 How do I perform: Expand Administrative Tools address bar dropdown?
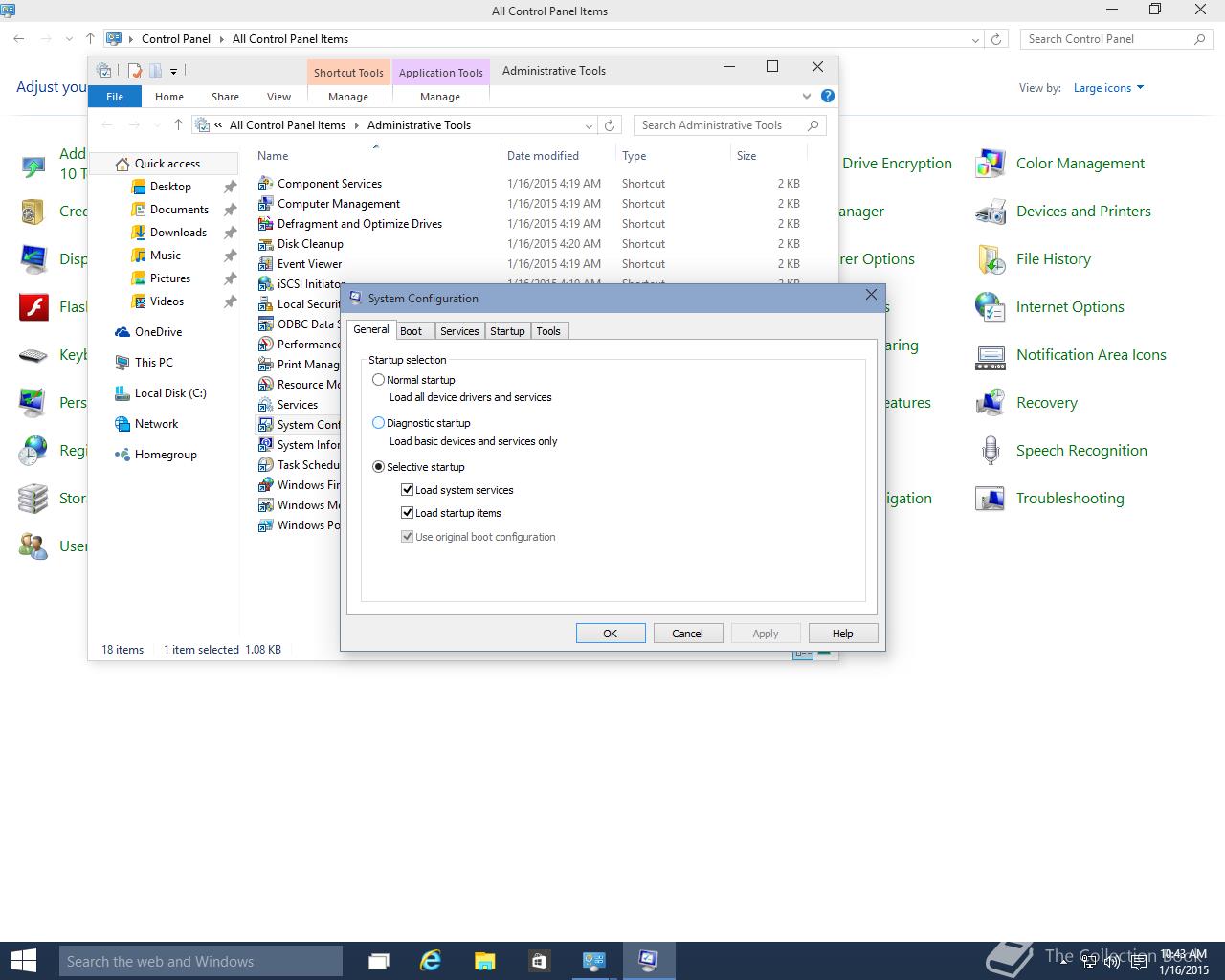(x=589, y=125)
